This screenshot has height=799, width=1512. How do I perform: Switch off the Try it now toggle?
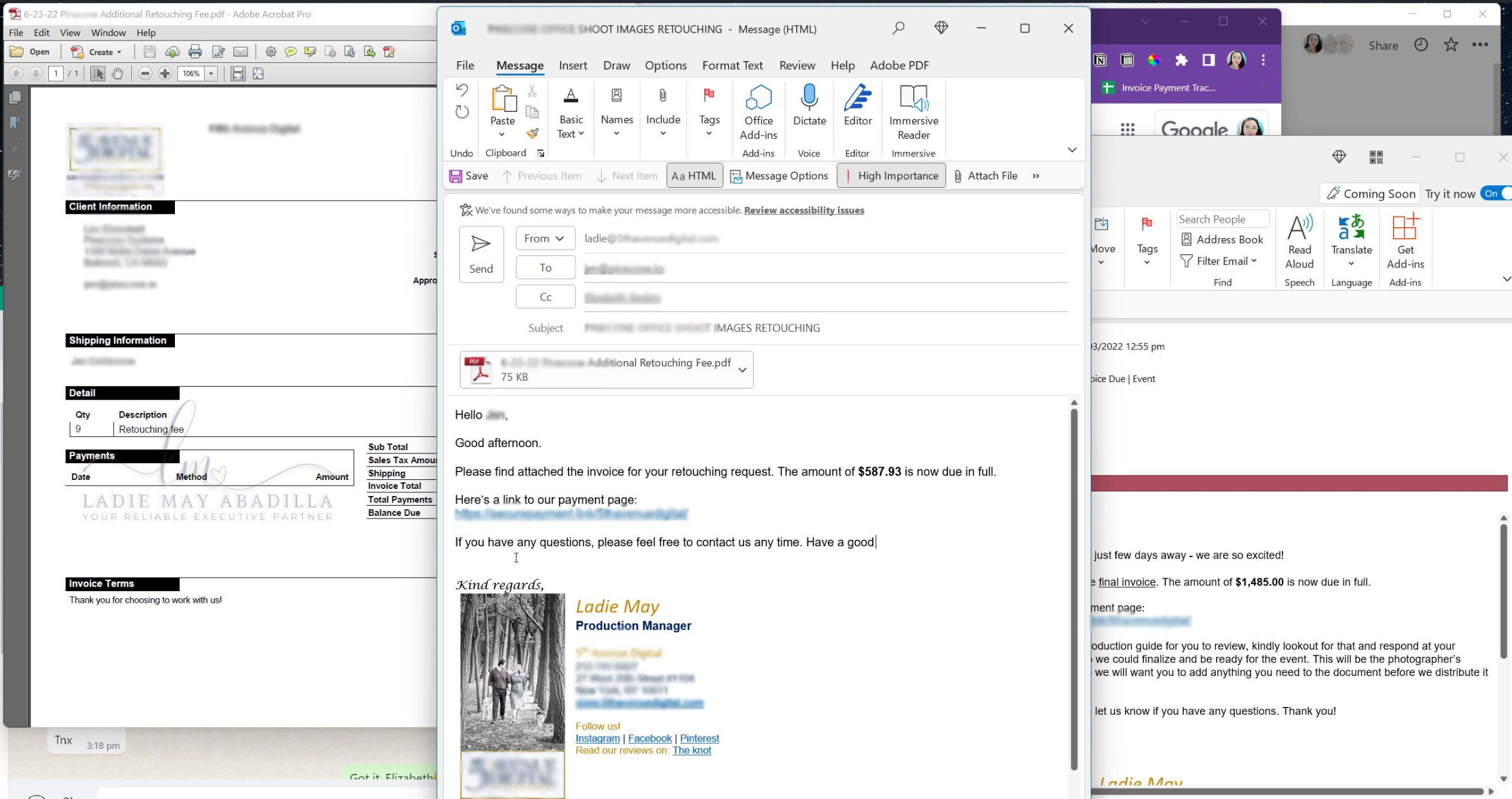pyautogui.click(x=1496, y=194)
